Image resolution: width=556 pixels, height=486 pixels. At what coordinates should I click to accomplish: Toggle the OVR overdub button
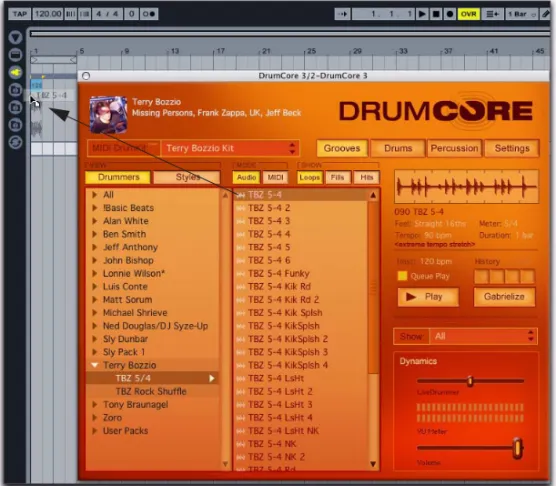tap(468, 14)
